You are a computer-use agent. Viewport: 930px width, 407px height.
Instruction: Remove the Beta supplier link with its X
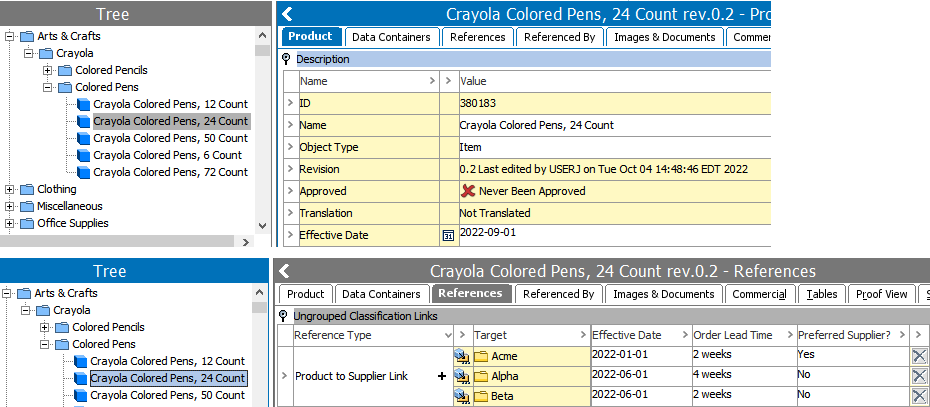click(x=919, y=396)
